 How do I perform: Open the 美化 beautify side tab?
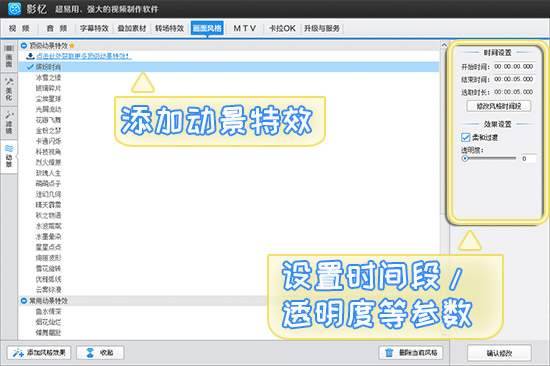pos(9,90)
